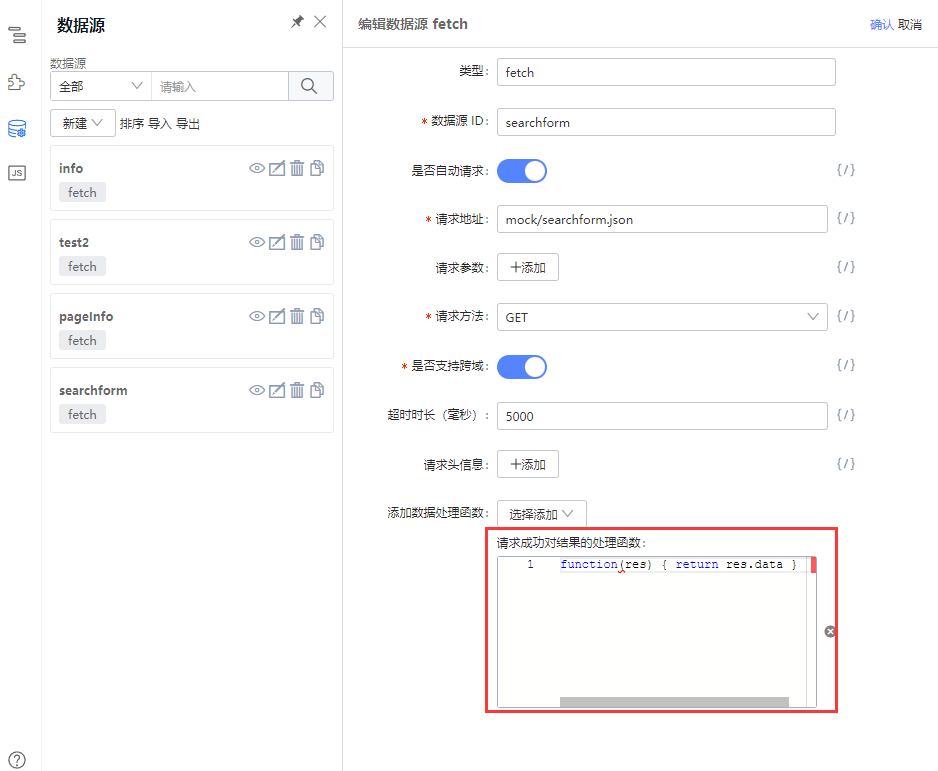Focus the data source search input
The width and height of the screenshot is (938, 771).
(x=220, y=86)
